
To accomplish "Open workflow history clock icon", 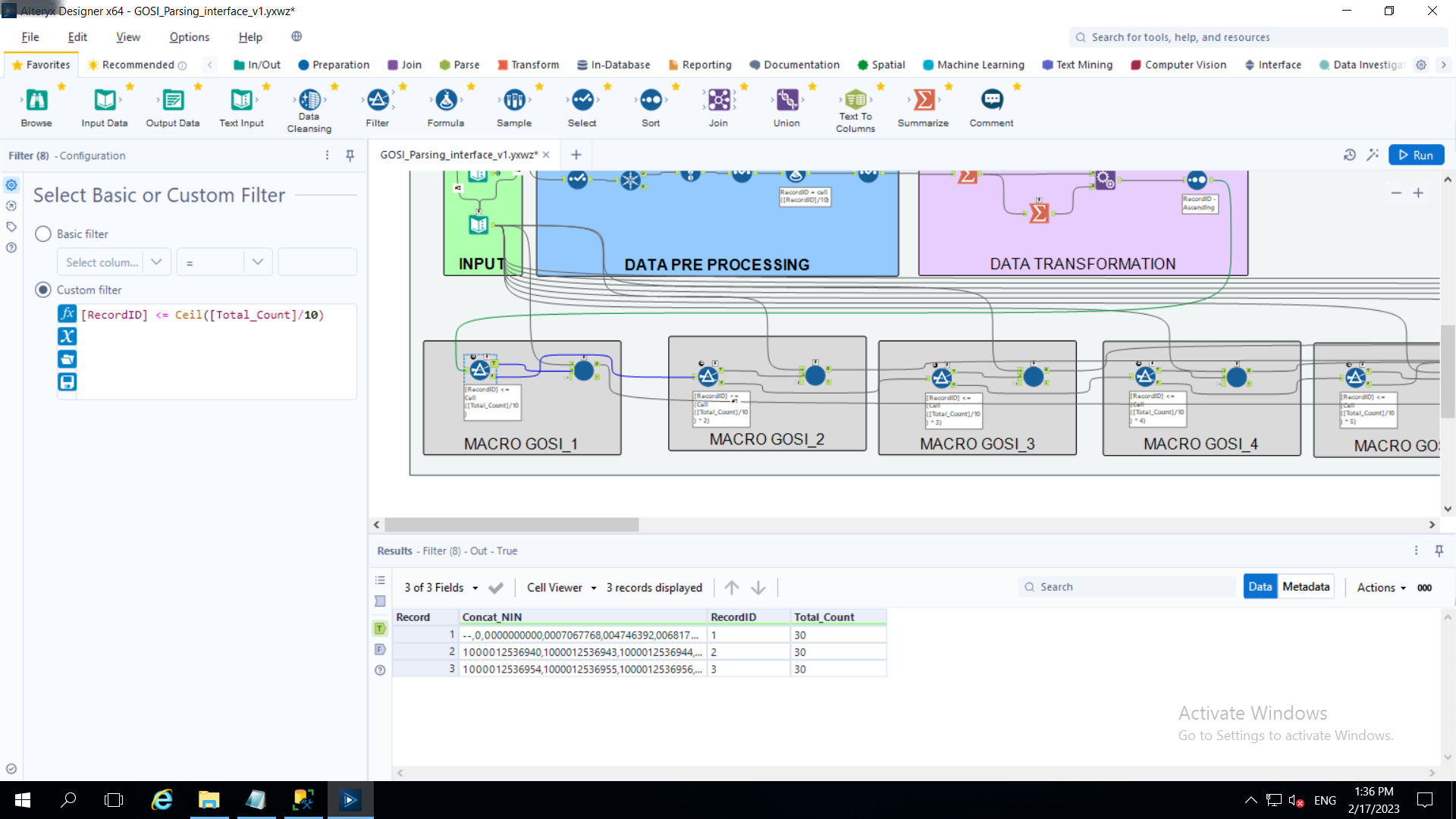I will coord(1350,155).
